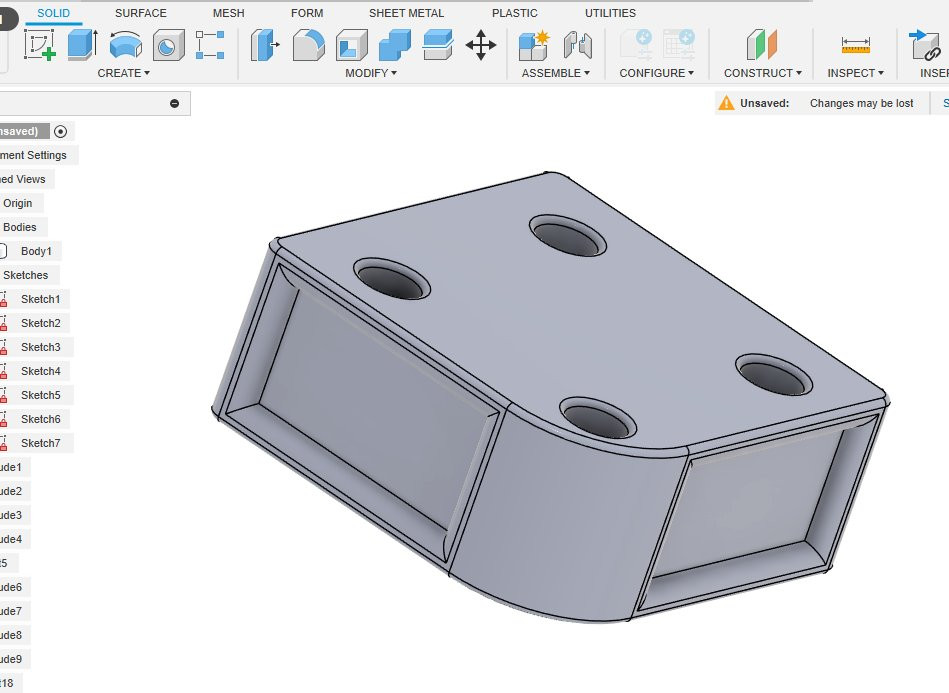
Task: Select the Shell tool icon
Action: tap(352, 45)
